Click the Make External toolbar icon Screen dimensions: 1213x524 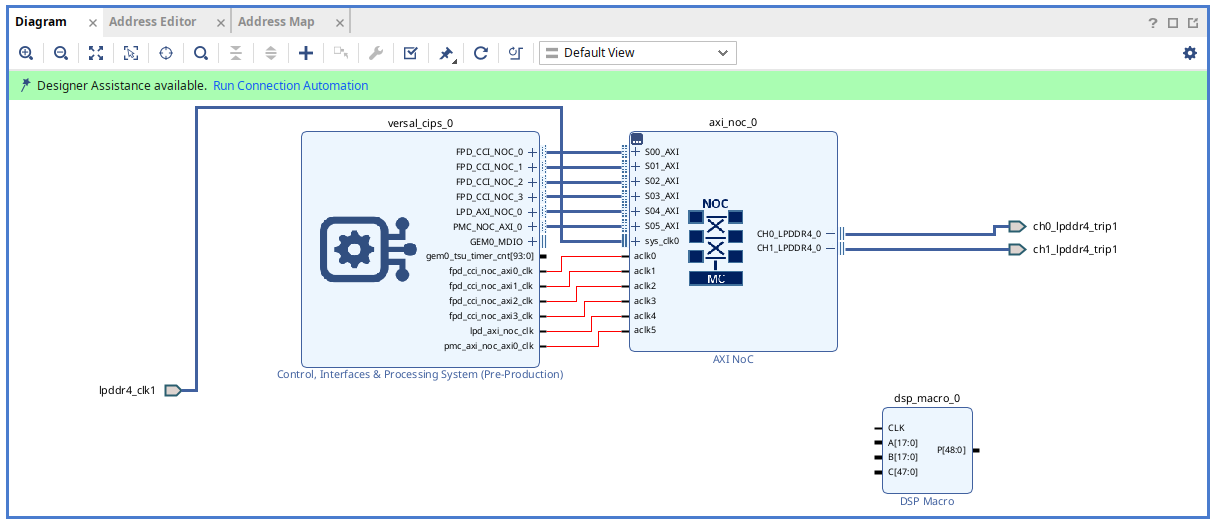[x=341, y=53]
